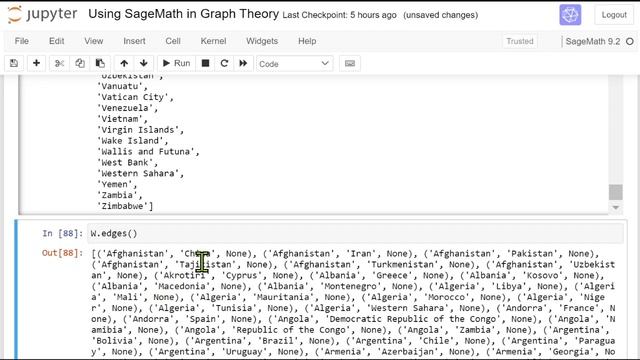
Task: Click 'Zambia' in the vertex list
Action: click(x=117, y=195)
